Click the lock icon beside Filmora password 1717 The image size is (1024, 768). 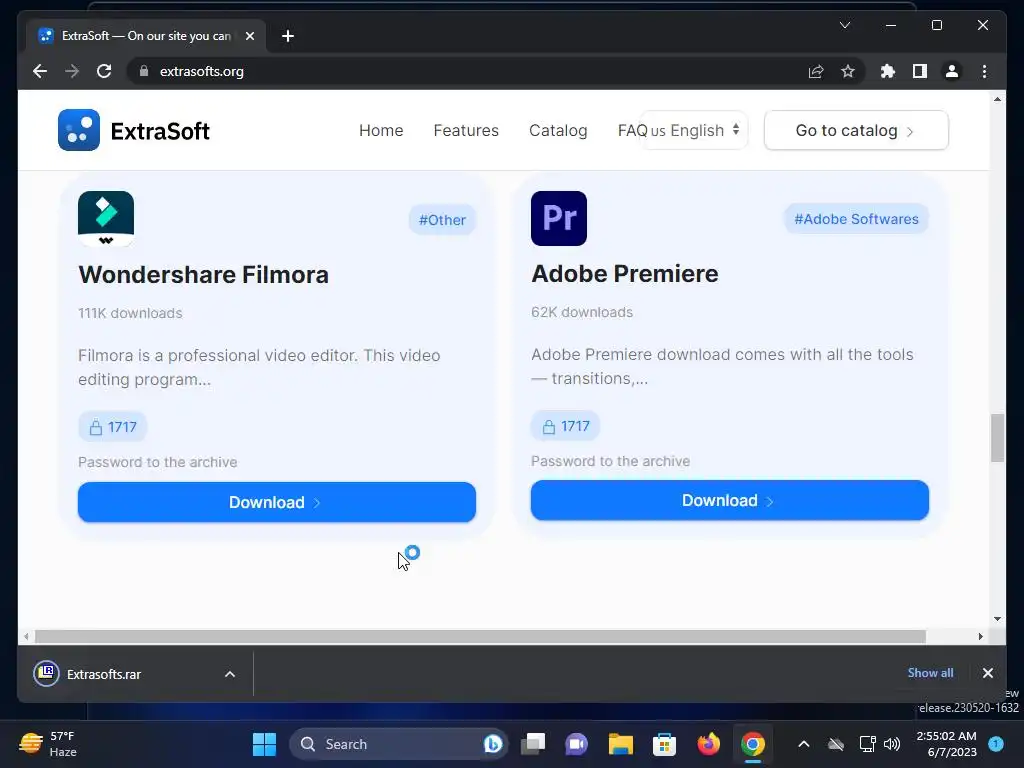point(96,427)
